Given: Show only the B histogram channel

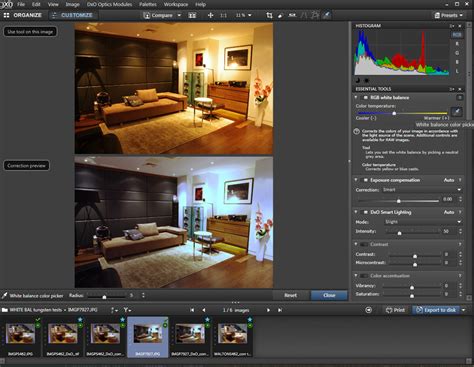Looking at the screenshot, I should click(x=457, y=62).
